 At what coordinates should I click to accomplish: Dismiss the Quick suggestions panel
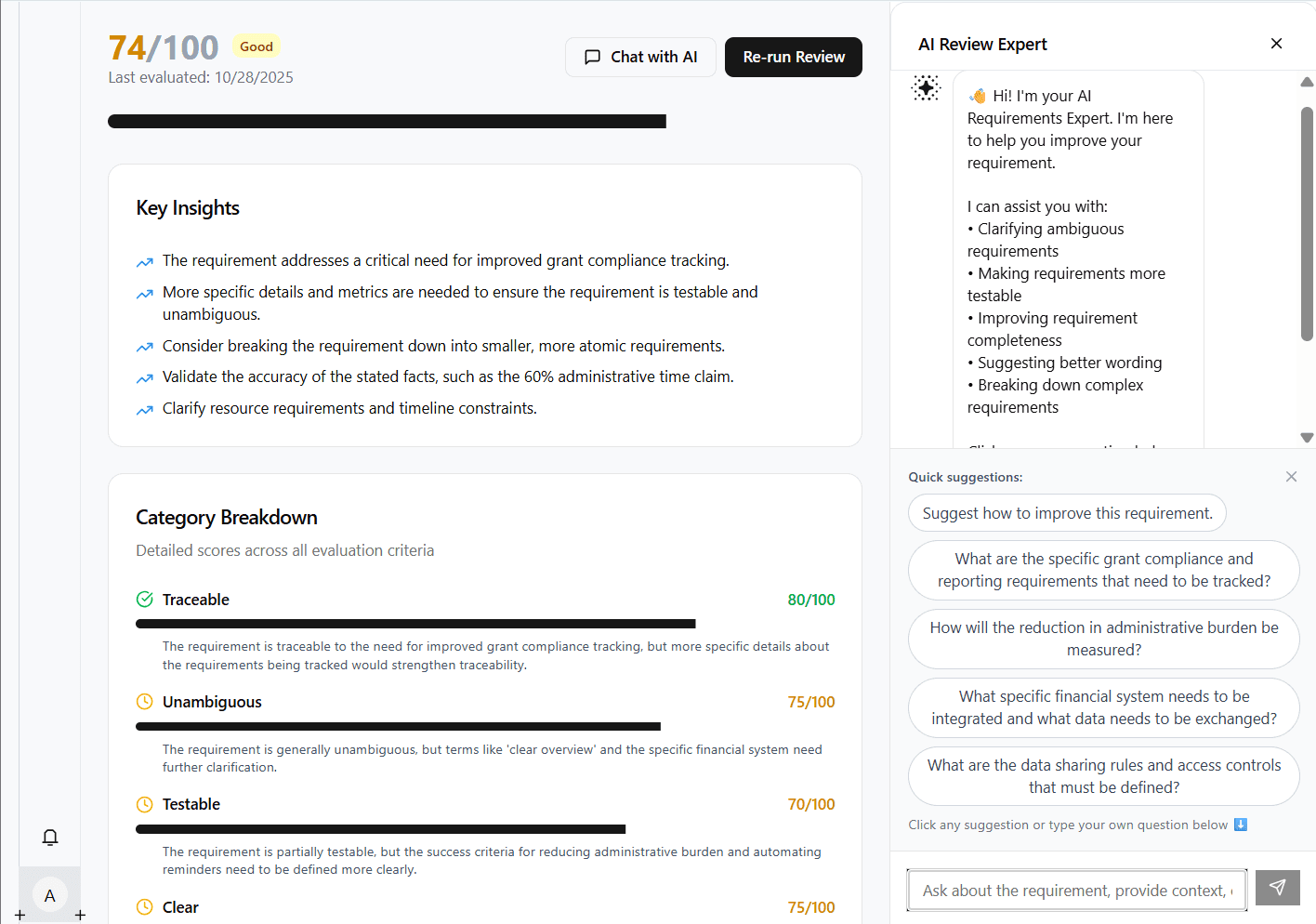tap(1291, 476)
